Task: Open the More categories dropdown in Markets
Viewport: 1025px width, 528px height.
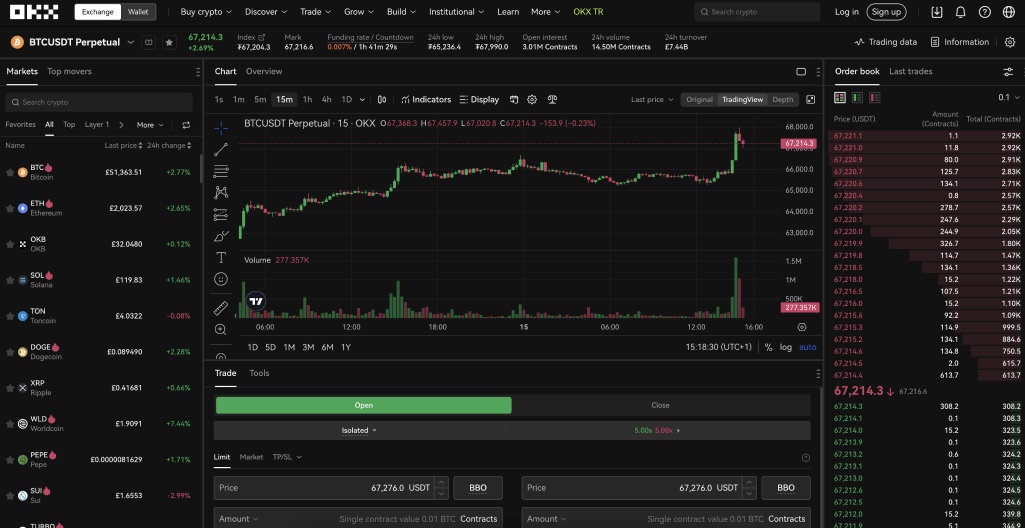Action: [x=150, y=125]
